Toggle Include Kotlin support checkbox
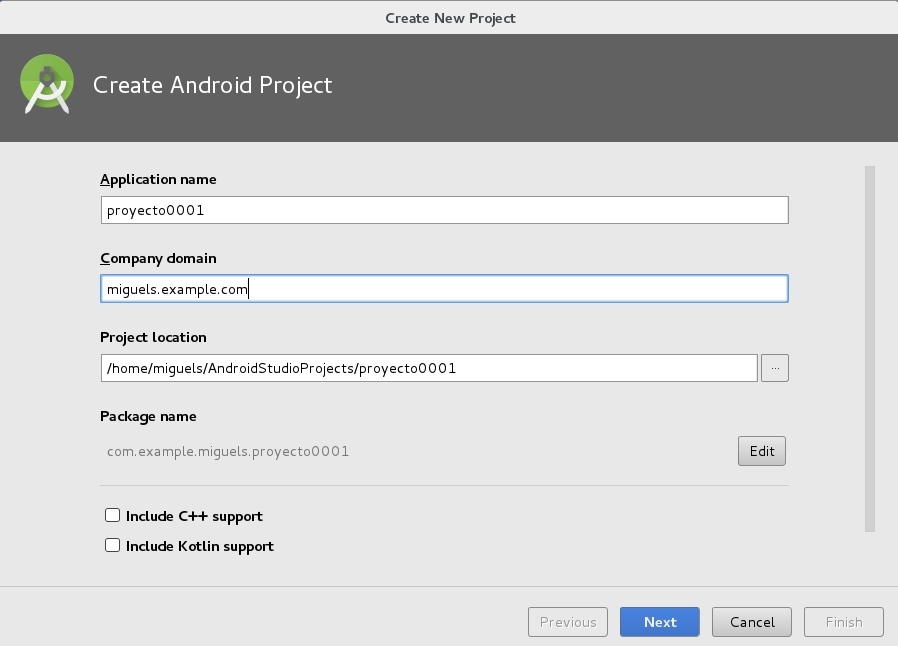 (113, 546)
